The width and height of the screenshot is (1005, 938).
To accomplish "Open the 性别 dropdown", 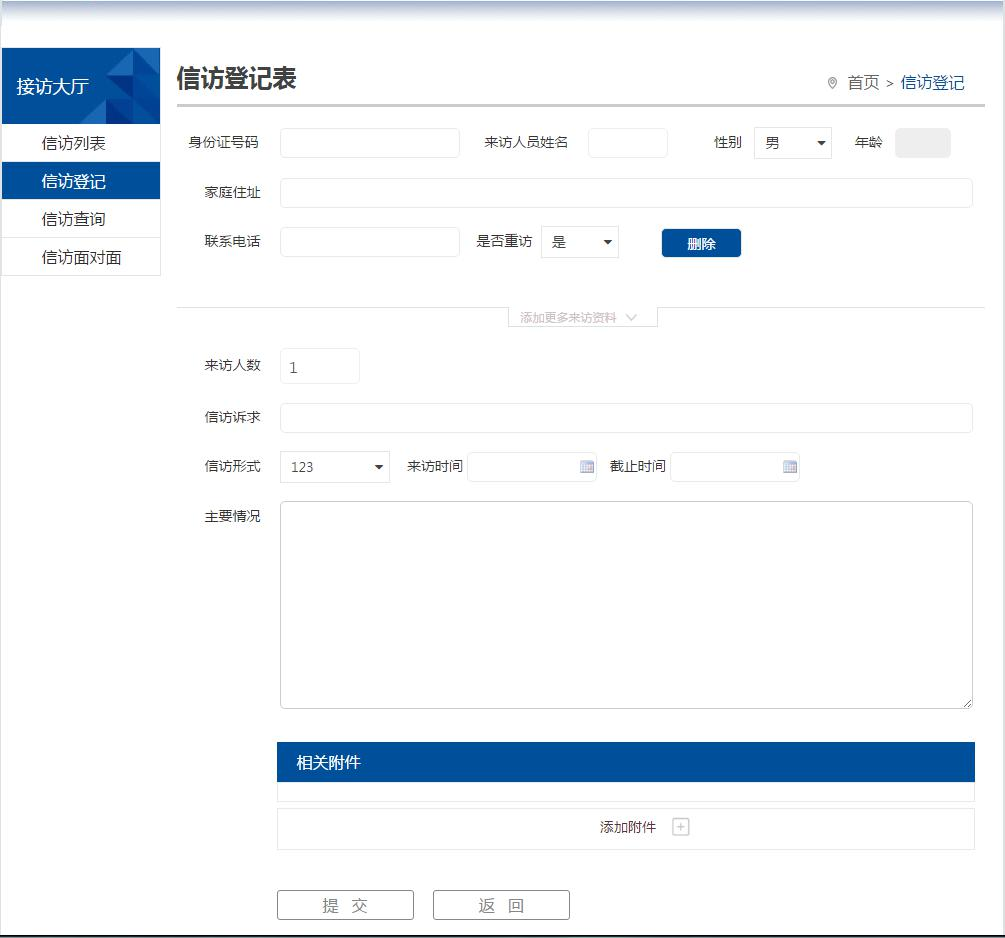I will click(792, 143).
